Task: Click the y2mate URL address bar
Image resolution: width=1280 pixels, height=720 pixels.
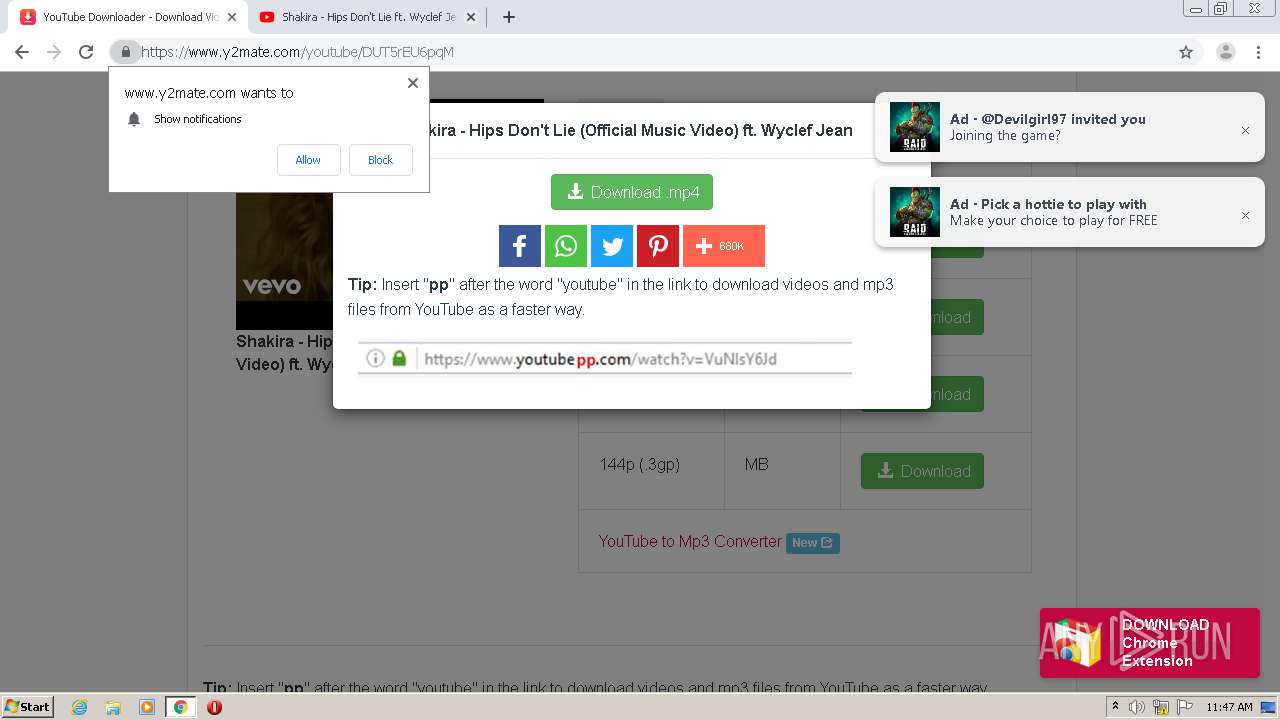Action: point(640,52)
